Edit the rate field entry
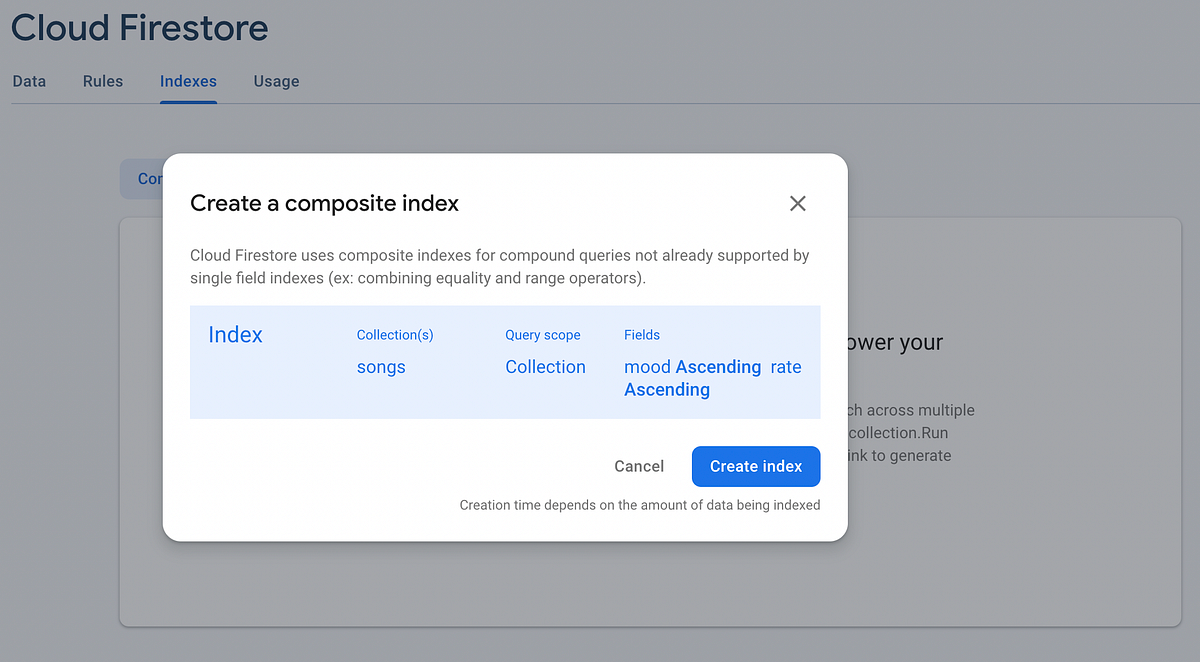1200x662 pixels. tap(787, 367)
